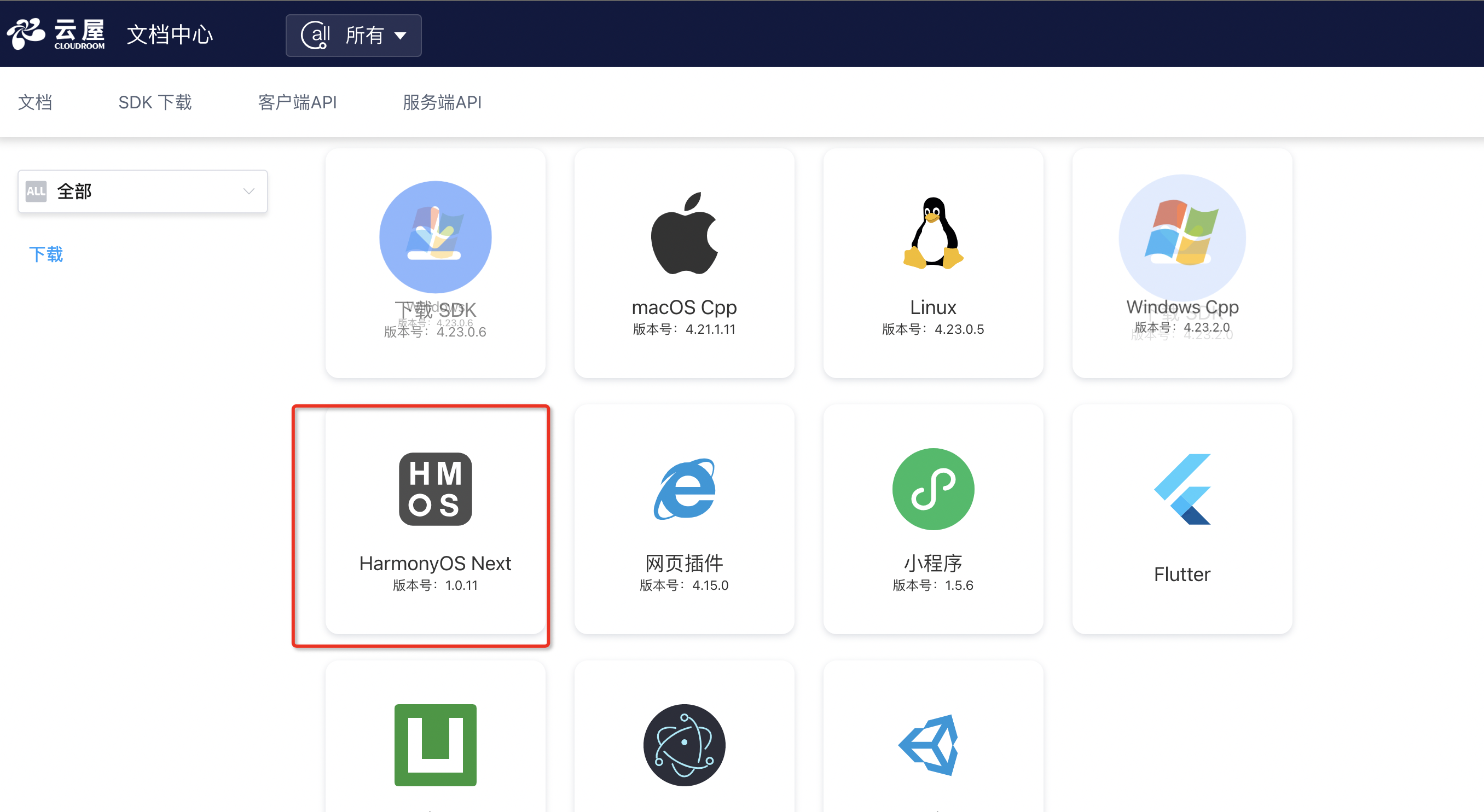Open the macOS Cpp card title
The height and width of the screenshot is (812, 1484).
(685, 307)
